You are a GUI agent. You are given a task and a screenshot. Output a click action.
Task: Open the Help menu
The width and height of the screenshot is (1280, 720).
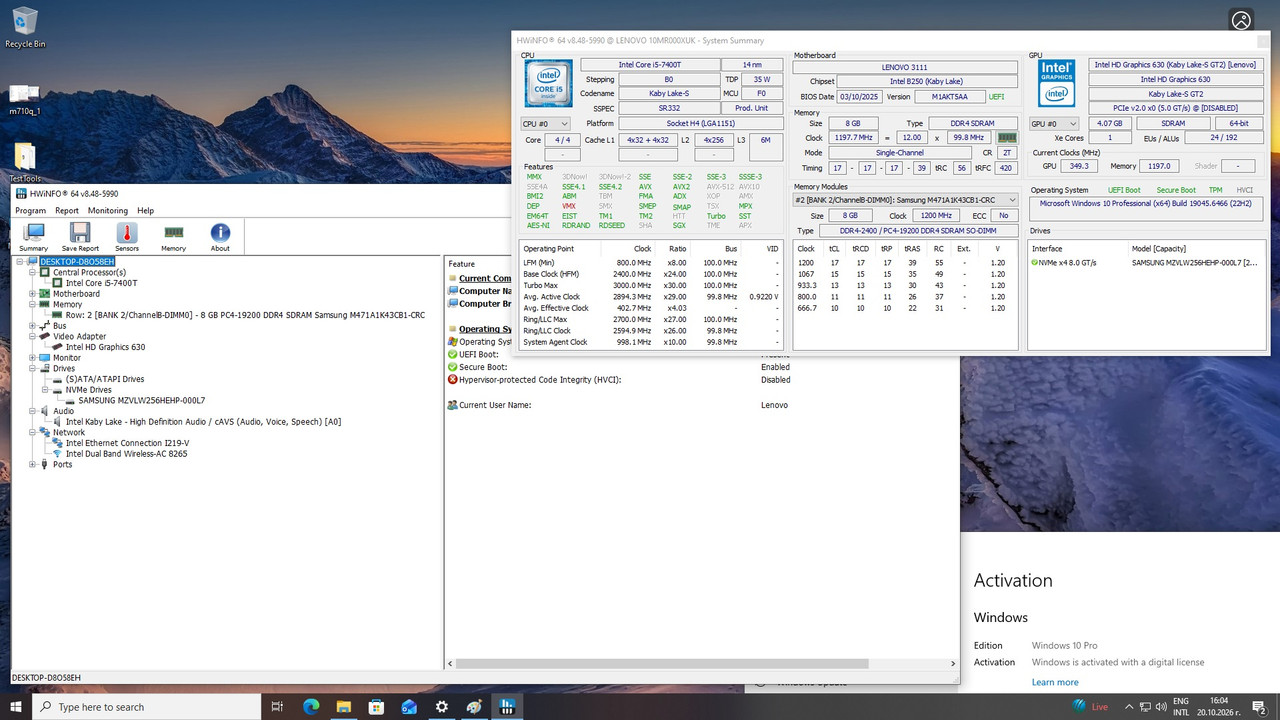tap(145, 211)
